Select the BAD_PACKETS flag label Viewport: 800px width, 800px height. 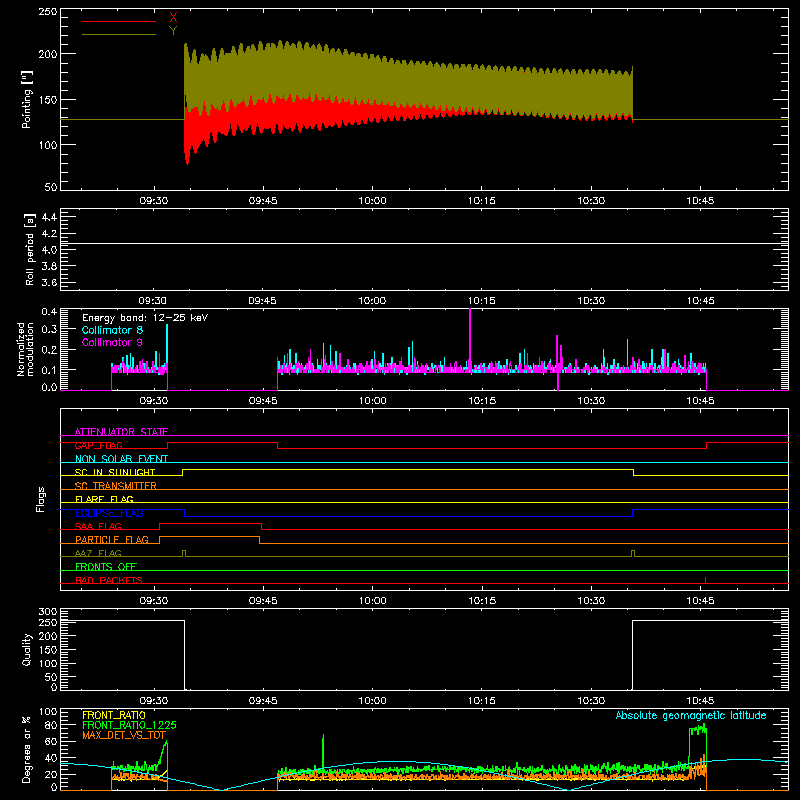(109, 580)
